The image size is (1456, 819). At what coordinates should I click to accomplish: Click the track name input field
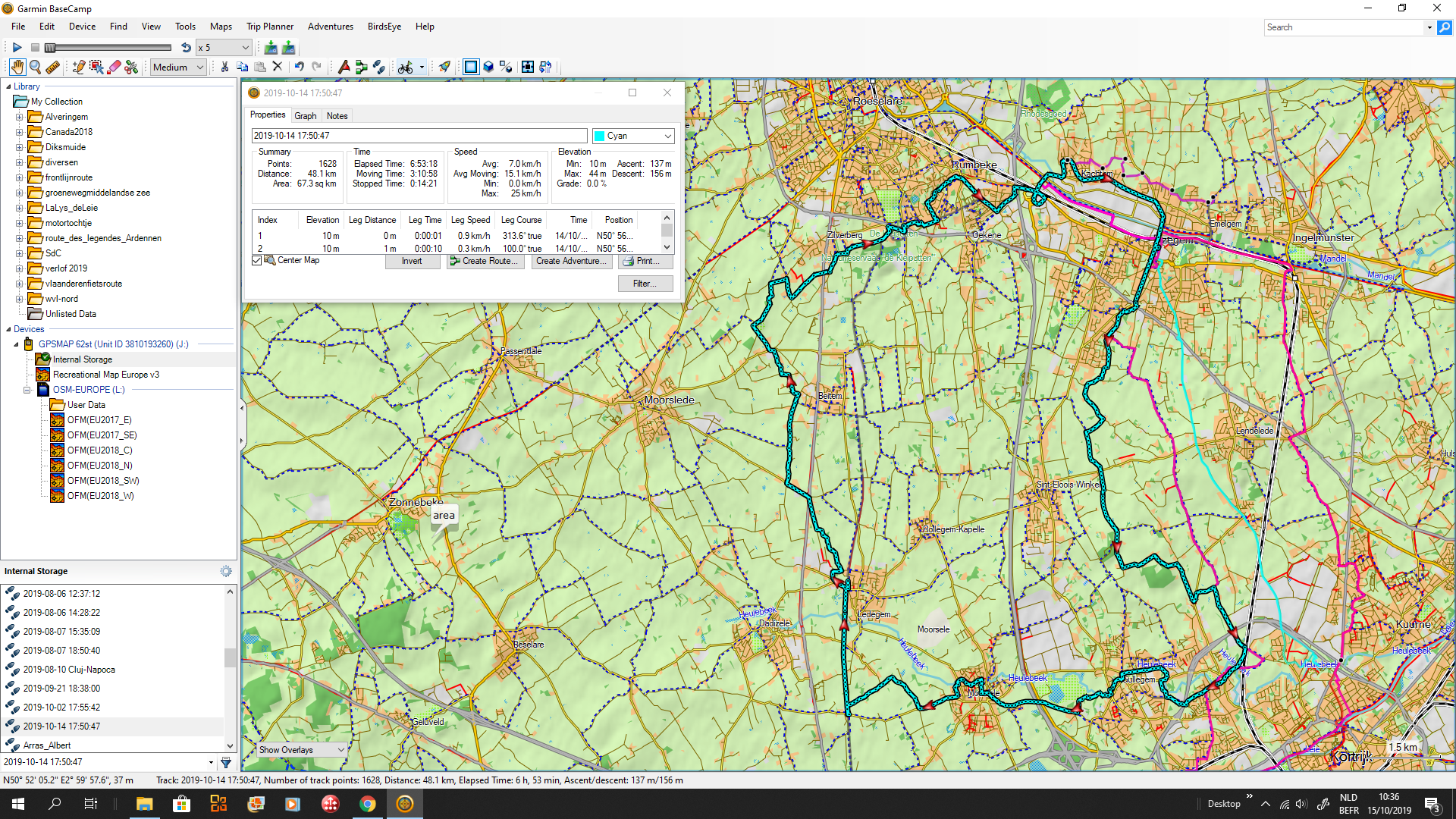pyautogui.click(x=419, y=136)
